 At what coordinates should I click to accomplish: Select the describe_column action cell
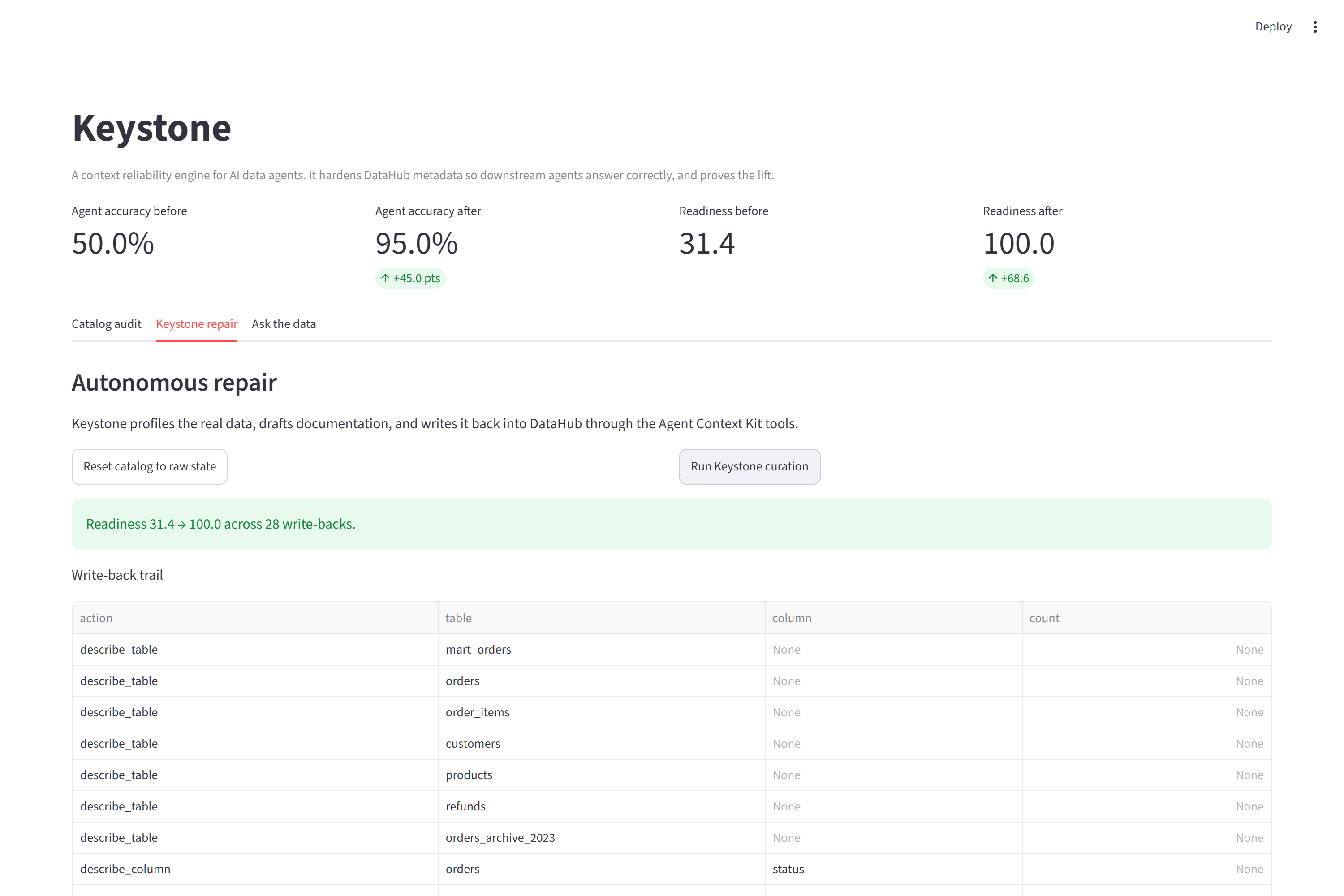[255, 869]
